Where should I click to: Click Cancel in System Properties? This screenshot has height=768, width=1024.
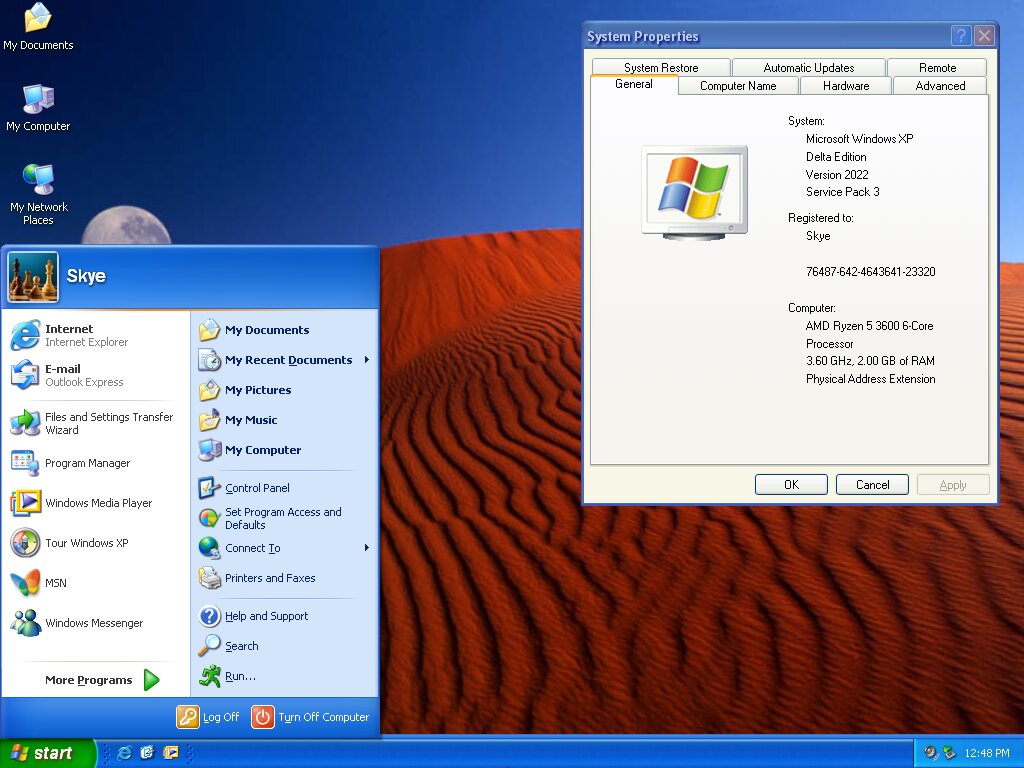pyautogui.click(x=872, y=485)
